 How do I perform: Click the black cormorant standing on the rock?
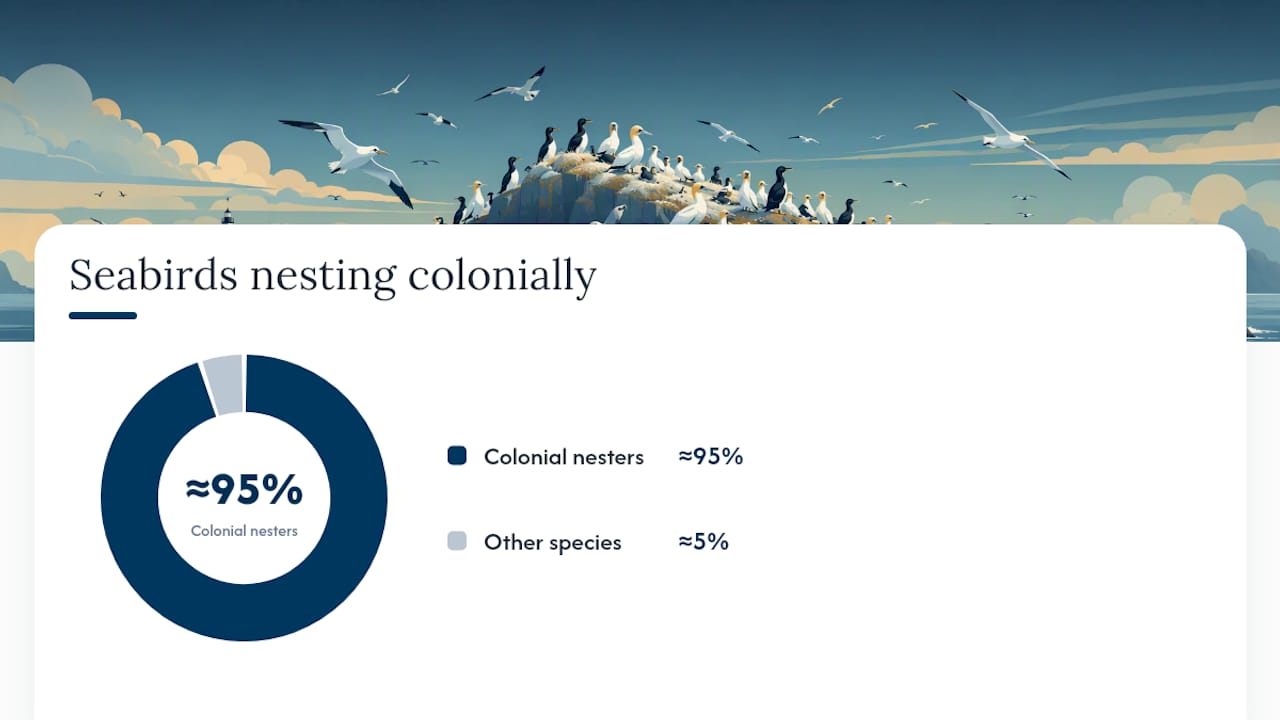tap(777, 188)
